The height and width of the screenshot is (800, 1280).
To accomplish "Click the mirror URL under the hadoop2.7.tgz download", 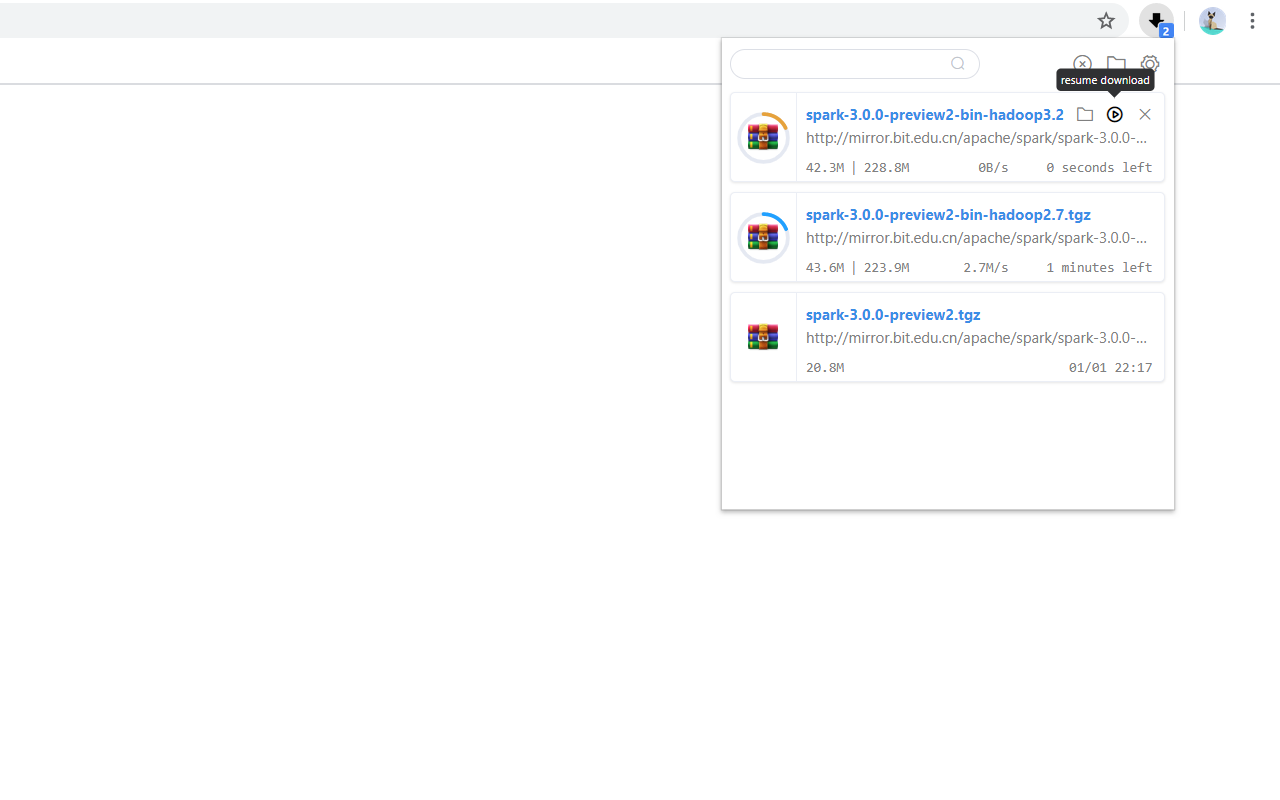I will coord(977,238).
